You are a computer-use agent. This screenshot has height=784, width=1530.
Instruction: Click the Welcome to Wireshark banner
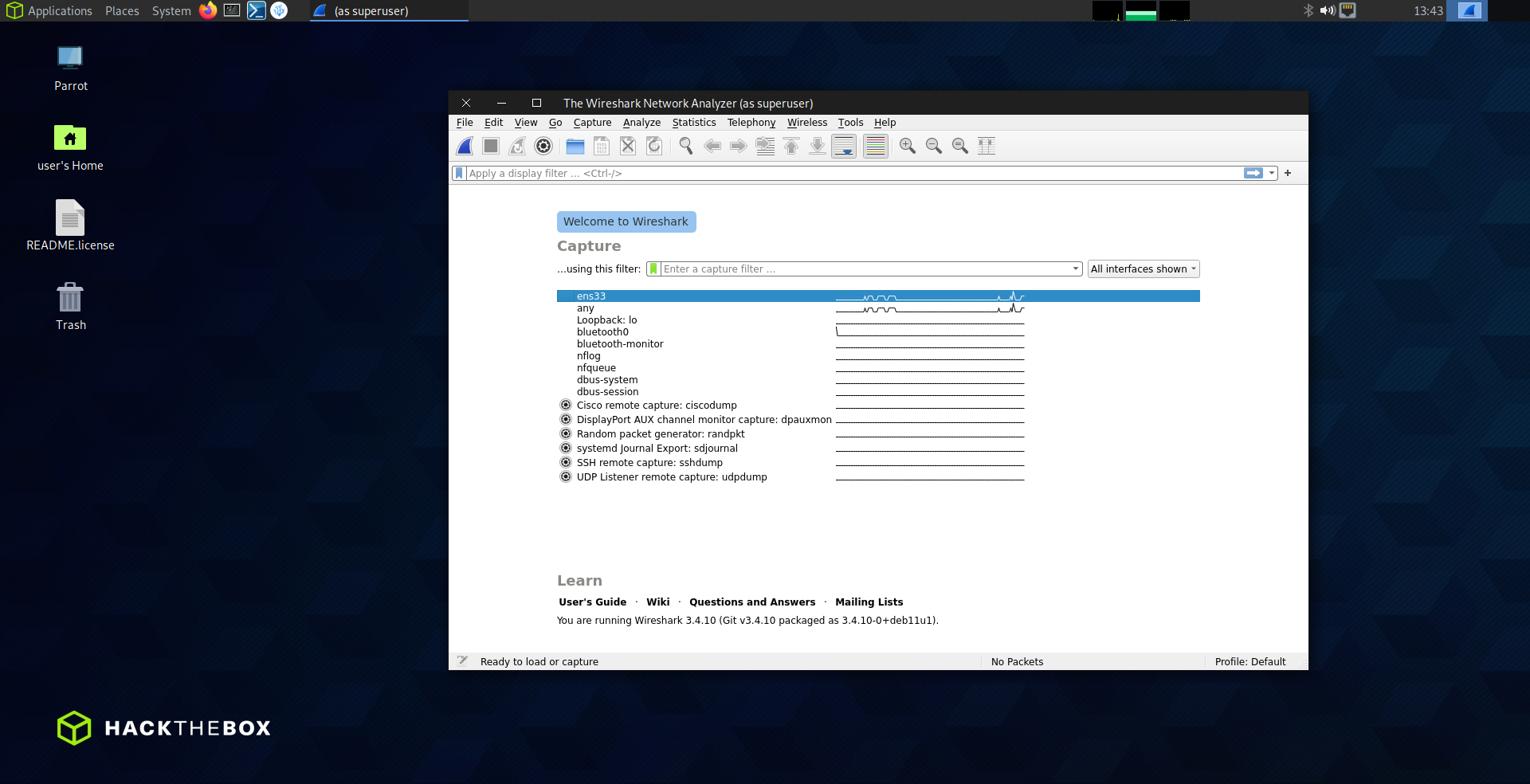coord(626,221)
